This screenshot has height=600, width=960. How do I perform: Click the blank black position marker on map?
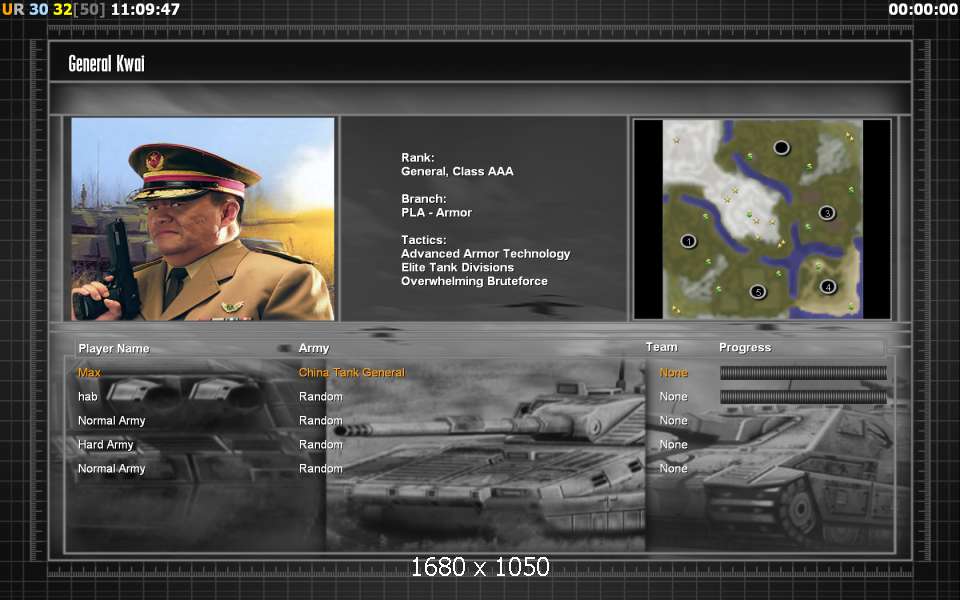(781, 148)
